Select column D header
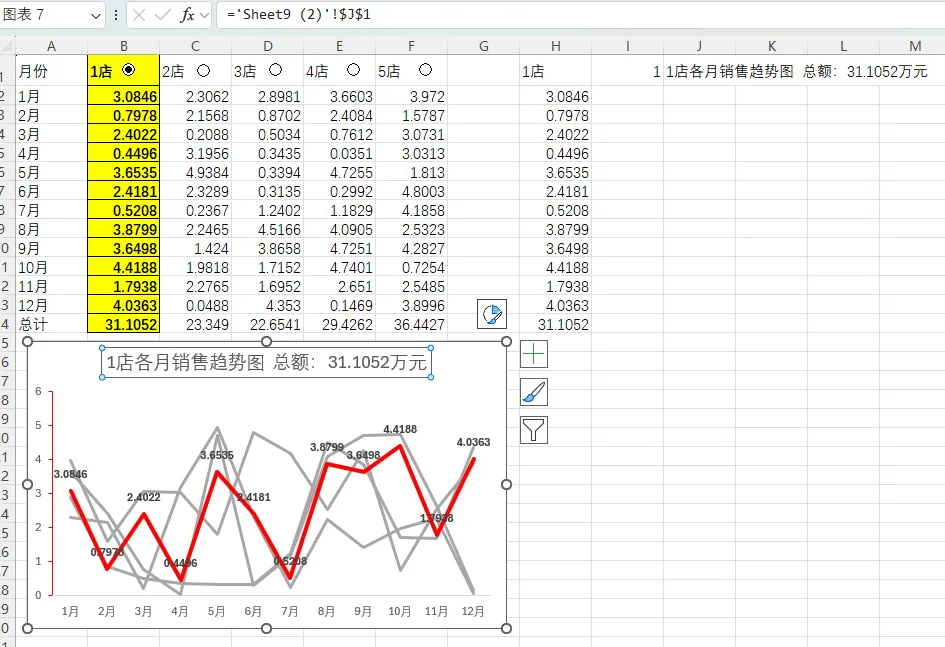This screenshot has height=647, width=945. 268,46
